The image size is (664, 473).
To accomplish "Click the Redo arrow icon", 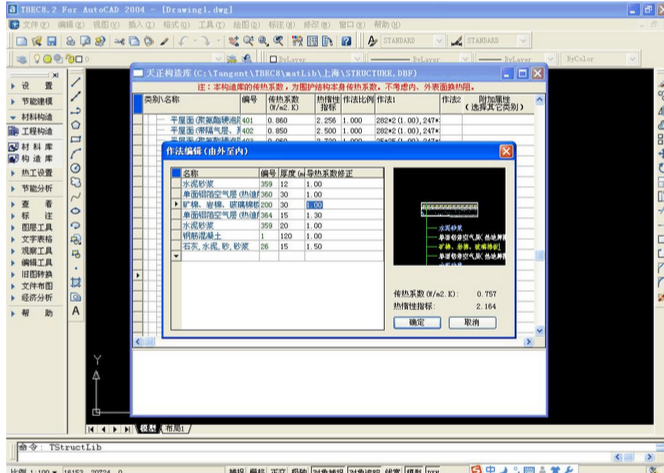I will (x=205, y=41).
